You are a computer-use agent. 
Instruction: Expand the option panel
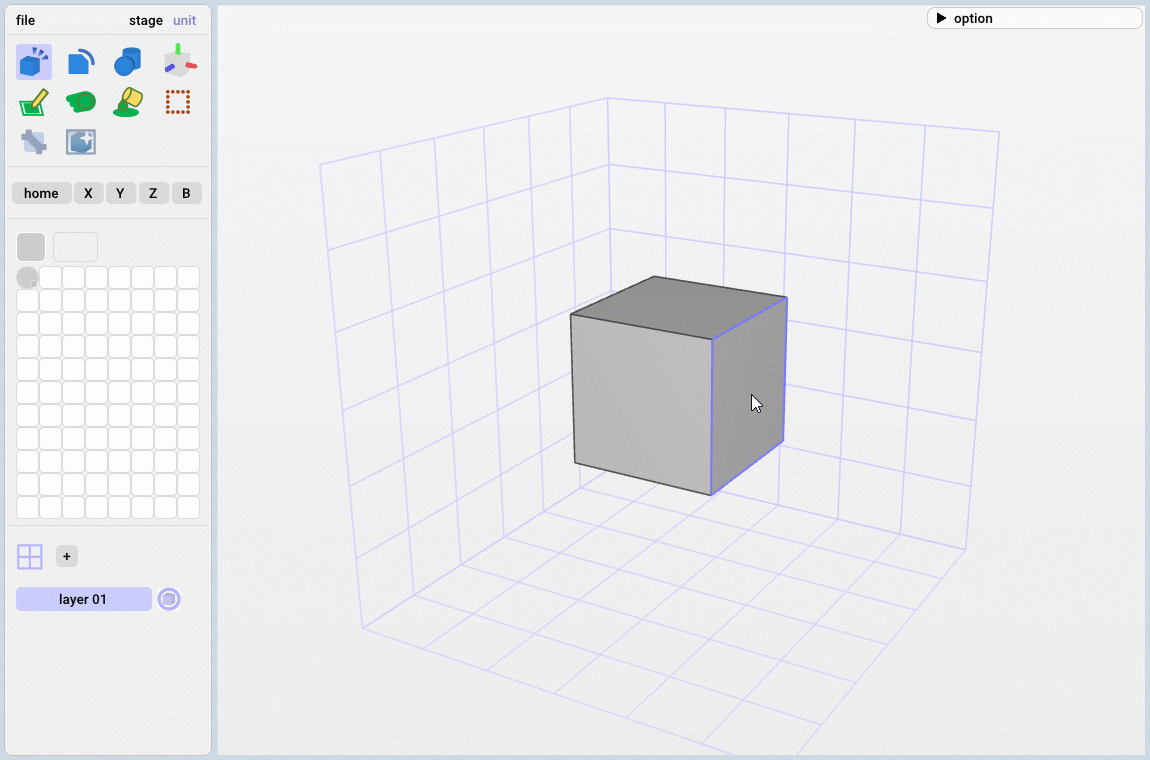point(1034,18)
